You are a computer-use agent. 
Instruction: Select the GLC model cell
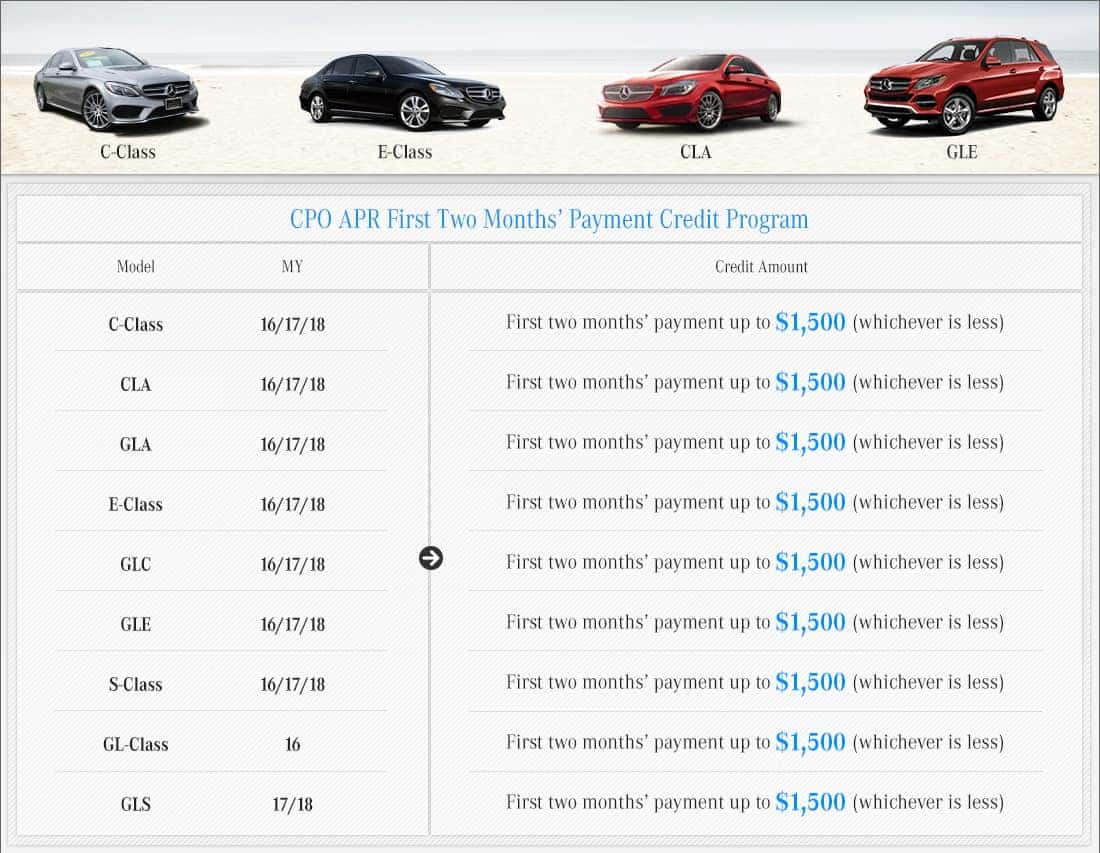(135, 564)
